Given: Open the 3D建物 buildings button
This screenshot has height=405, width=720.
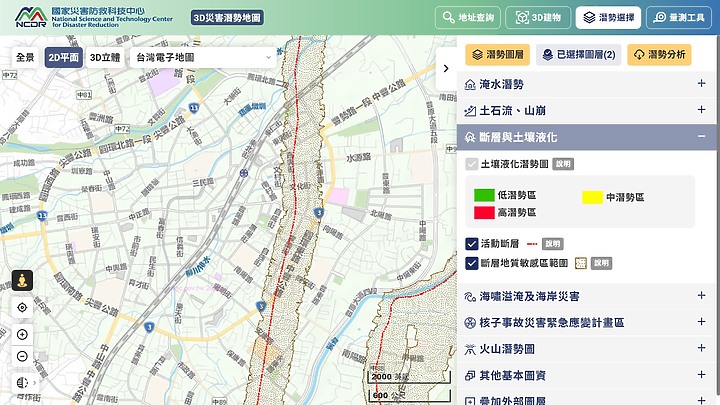Looking at the screenshot, I should pos(538,17).
